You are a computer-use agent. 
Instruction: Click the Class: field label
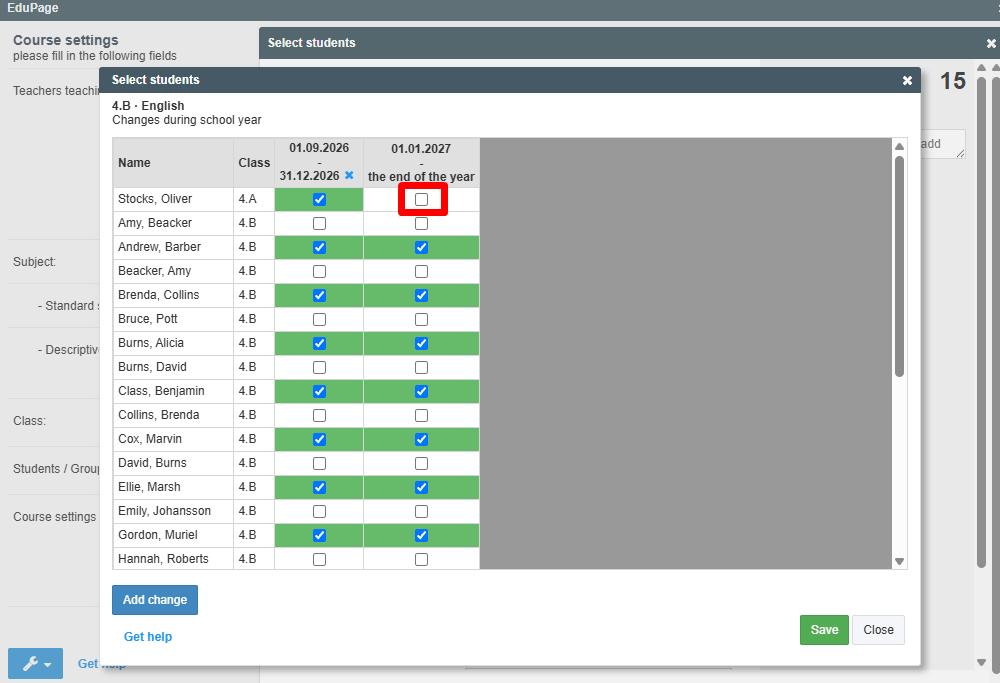pyautogui.click(x=29, y=421)
